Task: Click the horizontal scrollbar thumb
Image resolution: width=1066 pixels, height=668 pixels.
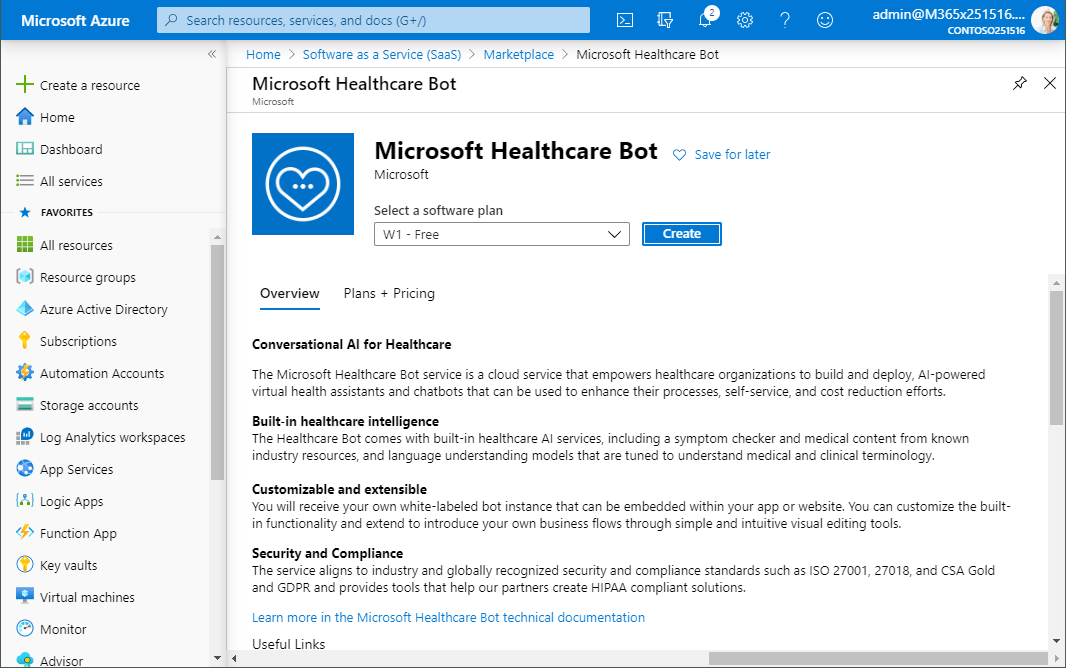Action: (878, 658)
